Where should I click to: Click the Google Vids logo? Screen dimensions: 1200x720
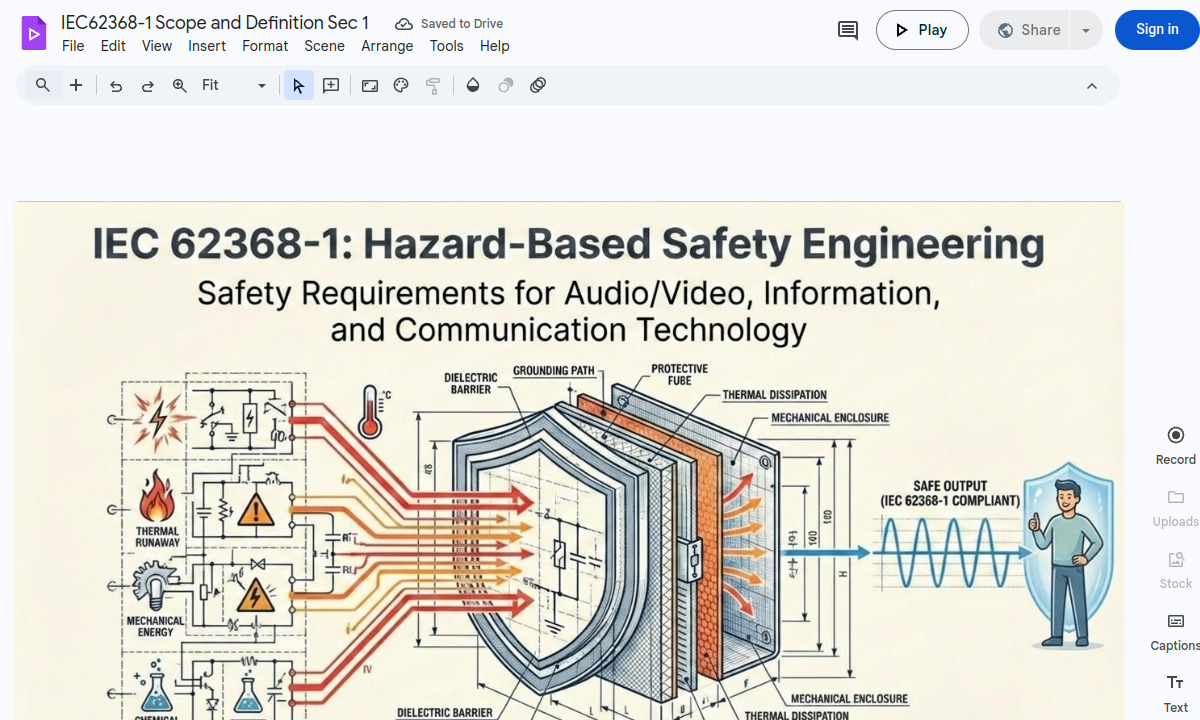click(34, 33)
